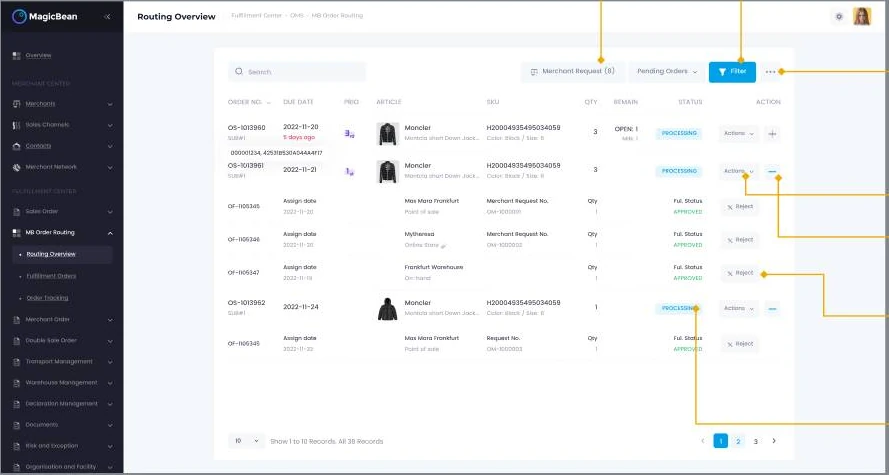
Task: Open Actions dropdown for order OS-1013960
Action: pos(738,134)
